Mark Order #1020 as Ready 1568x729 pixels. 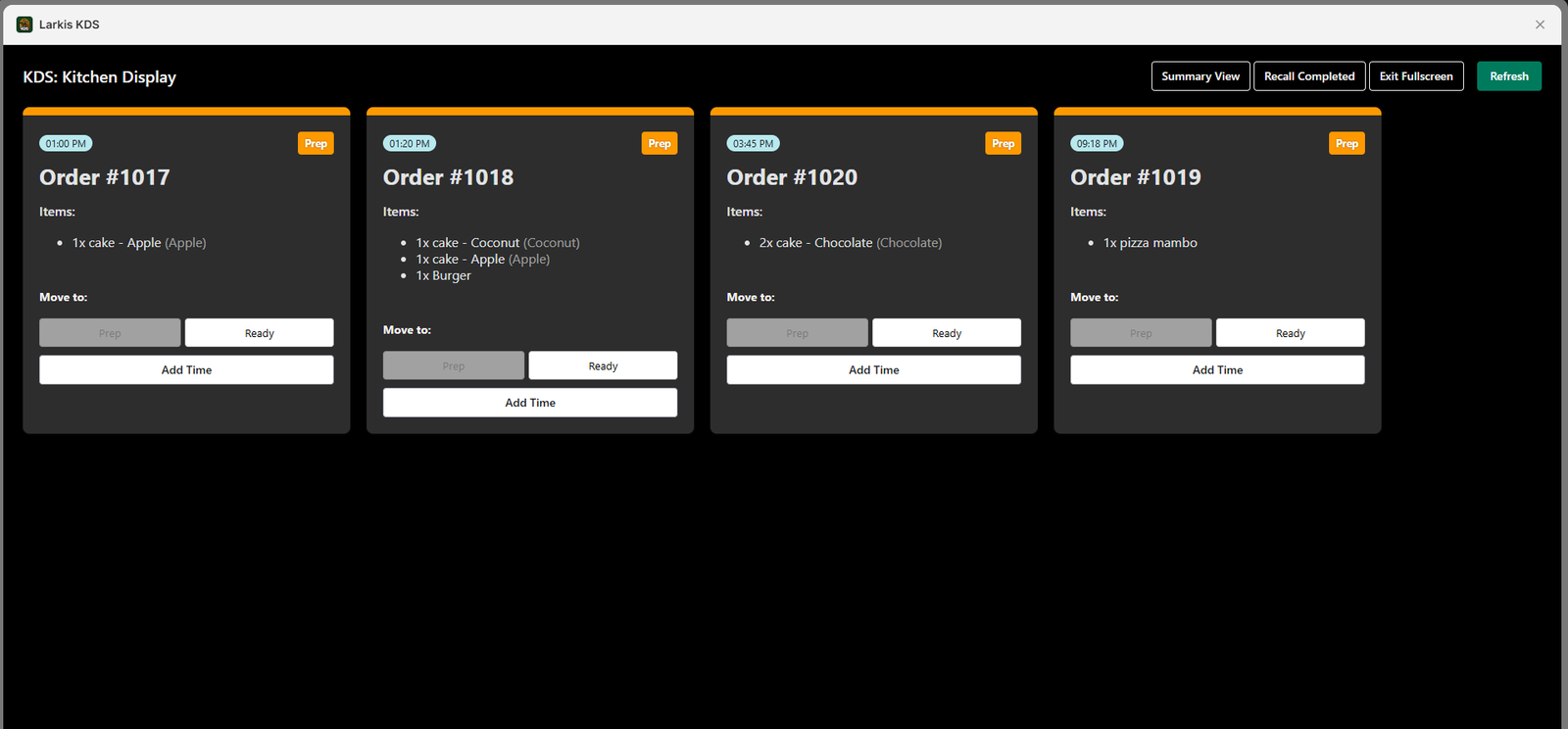coord(947,333)
